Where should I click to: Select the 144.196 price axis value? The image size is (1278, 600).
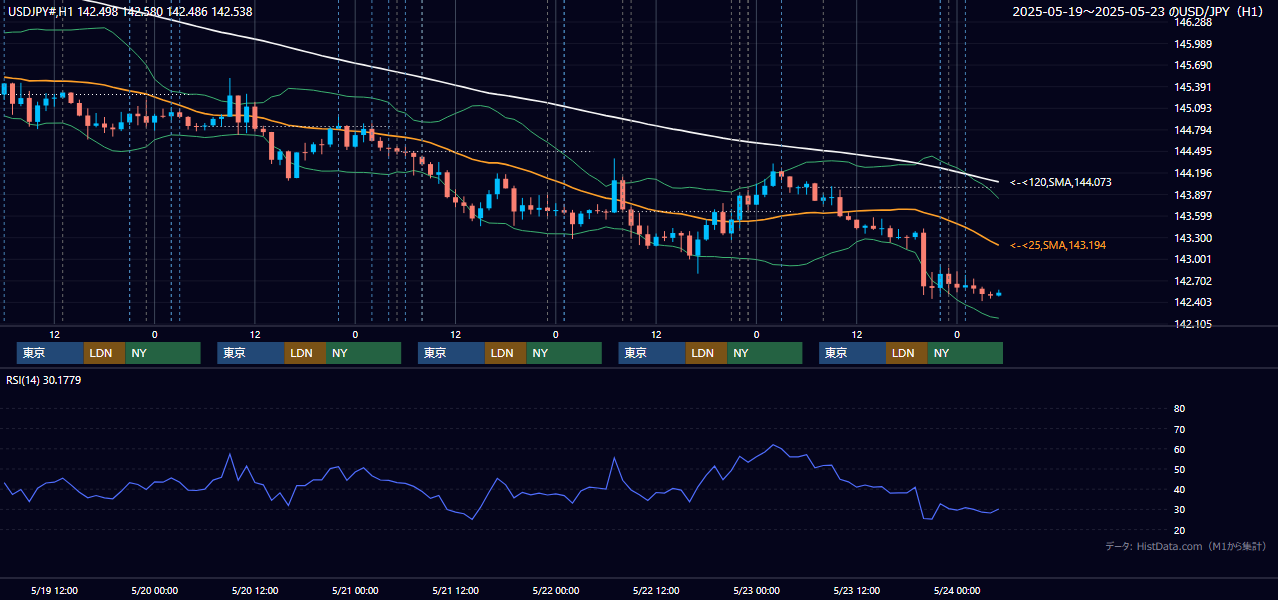click(x=1193, y=173)
